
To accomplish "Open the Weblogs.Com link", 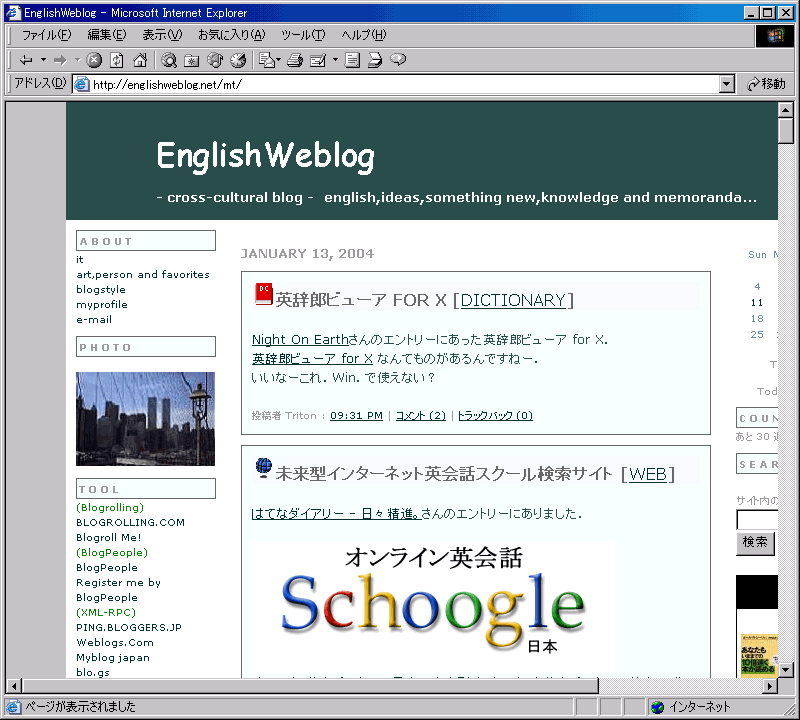I will tap(115, 642).
